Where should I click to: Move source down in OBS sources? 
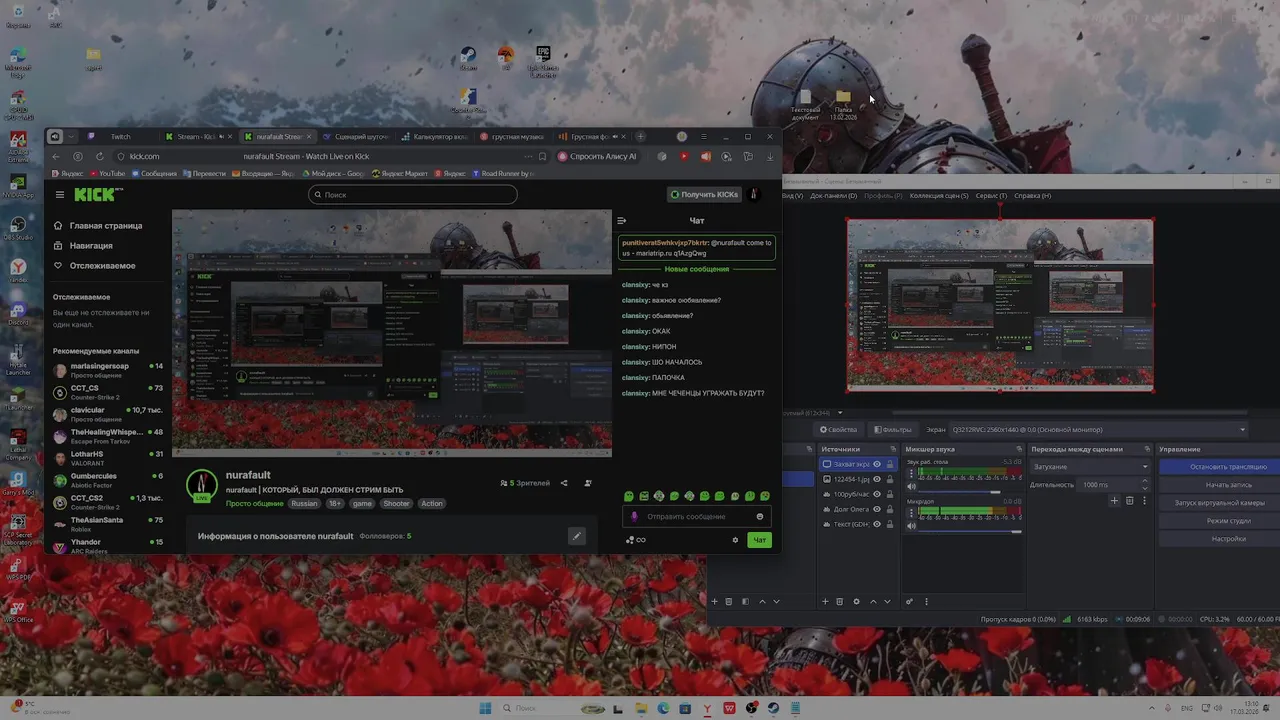[x=887, y=601]
